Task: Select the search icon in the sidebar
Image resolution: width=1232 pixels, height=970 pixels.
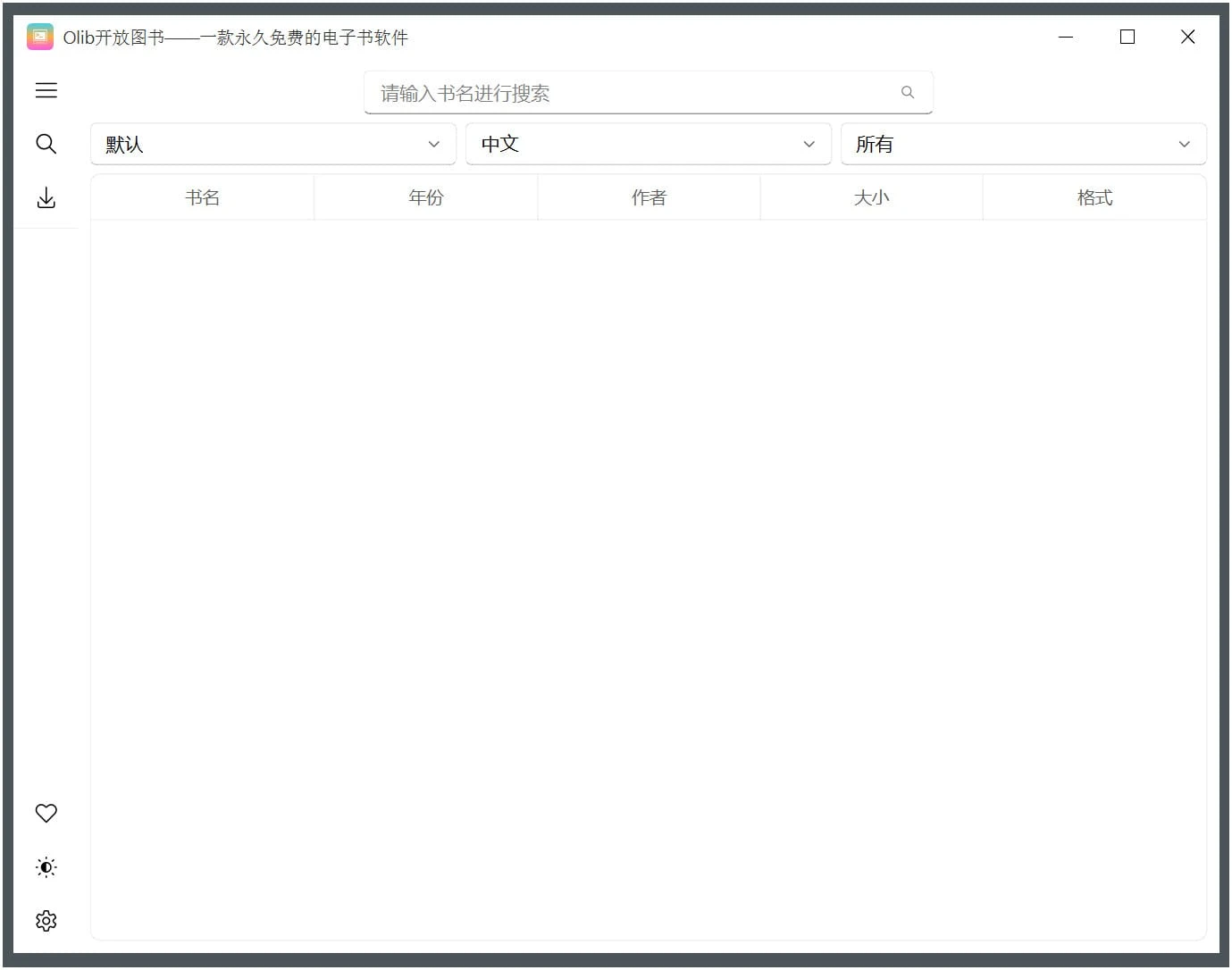Action: pyautogui.click(x=46, y=144)
